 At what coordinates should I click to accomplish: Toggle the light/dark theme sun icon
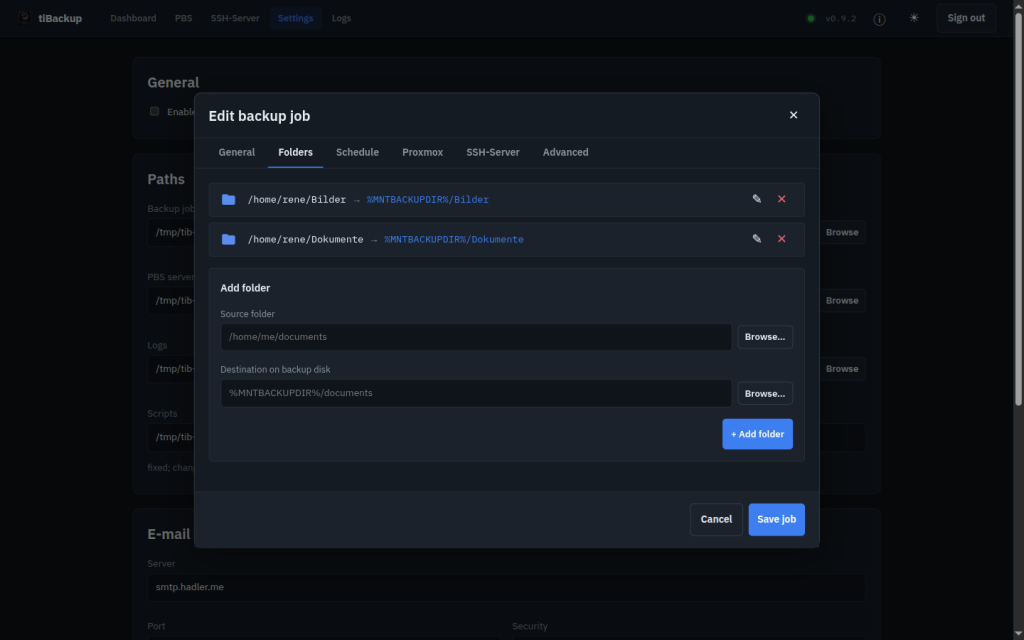point(914,18)
